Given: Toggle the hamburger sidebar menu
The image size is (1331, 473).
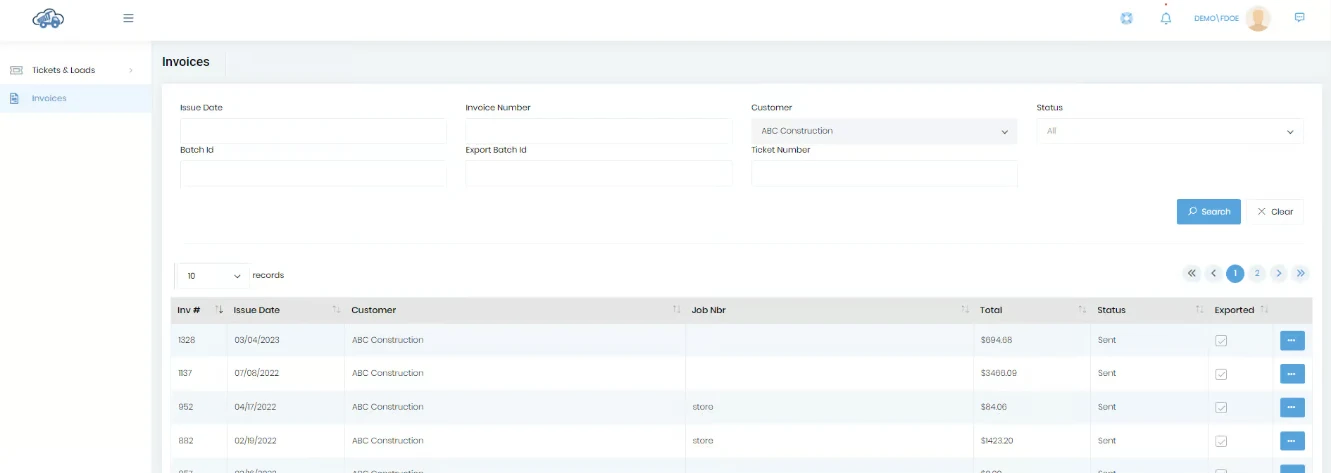Looking at the screenshot, I should click(x=128, y=18).
